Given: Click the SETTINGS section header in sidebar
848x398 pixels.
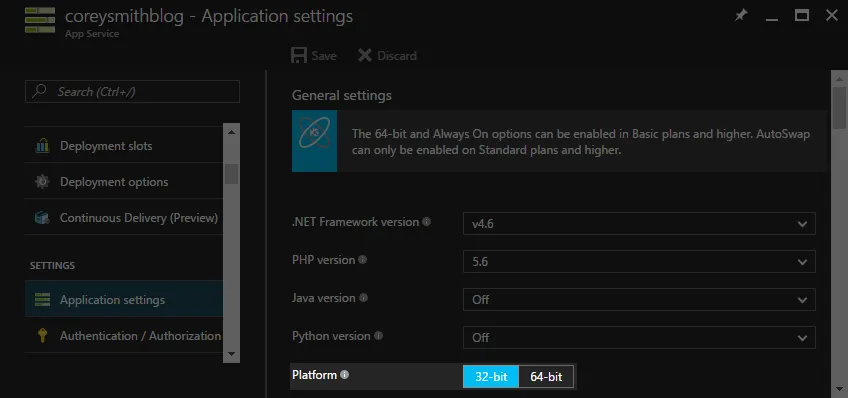Looking at the screenshot, I should tap(52, 266).
